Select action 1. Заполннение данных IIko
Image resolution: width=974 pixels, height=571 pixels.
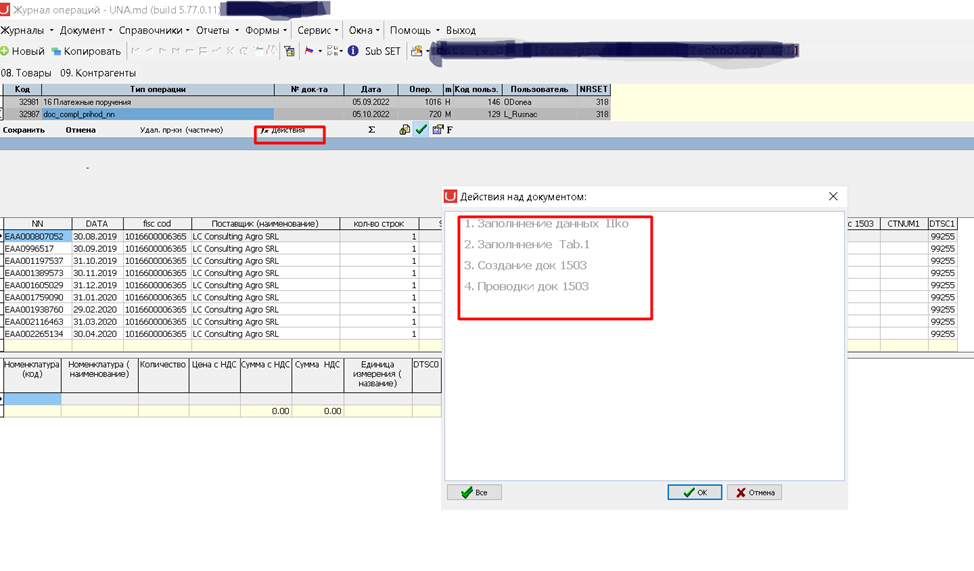pos(547,224)
